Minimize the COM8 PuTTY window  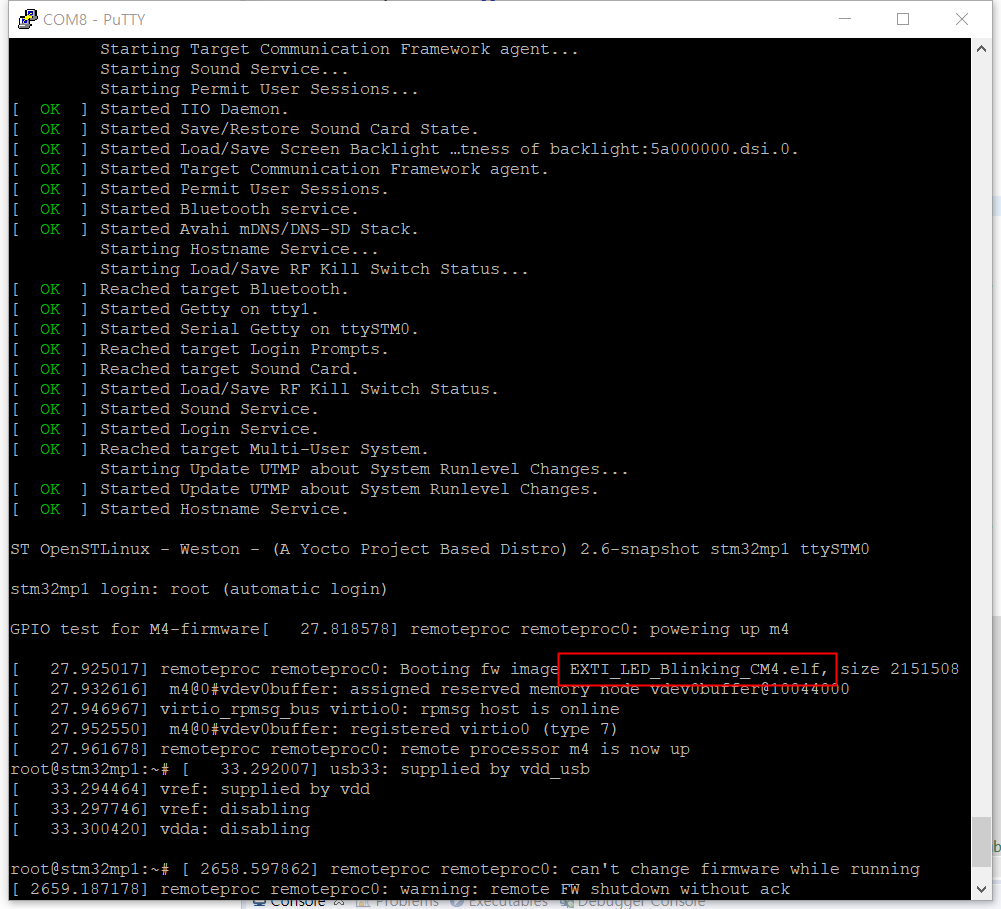[x=845, y=19]
